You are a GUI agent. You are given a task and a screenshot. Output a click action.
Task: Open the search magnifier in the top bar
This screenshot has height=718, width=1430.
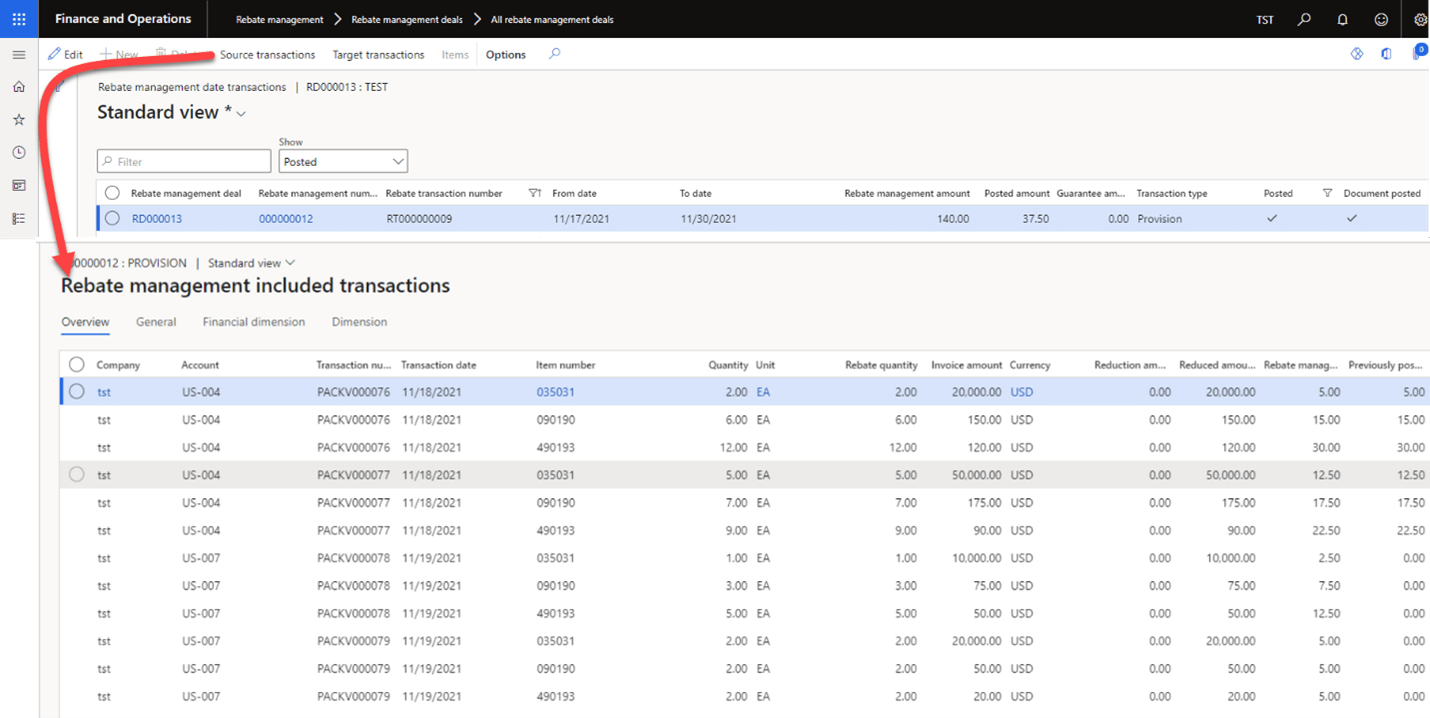pyautogui.click(x=1305, y=19)
